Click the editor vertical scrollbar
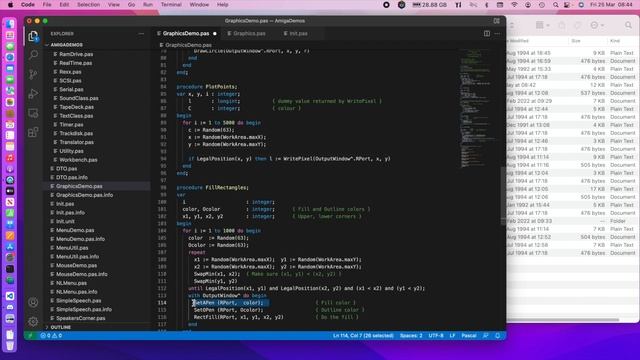 (503, 196)
